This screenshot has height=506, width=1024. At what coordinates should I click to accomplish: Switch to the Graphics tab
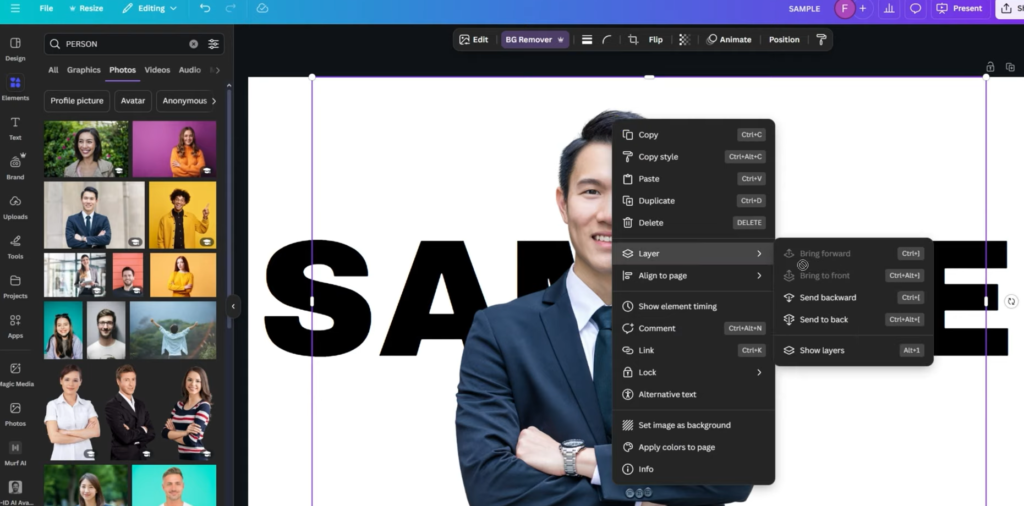tap(84, 70)
